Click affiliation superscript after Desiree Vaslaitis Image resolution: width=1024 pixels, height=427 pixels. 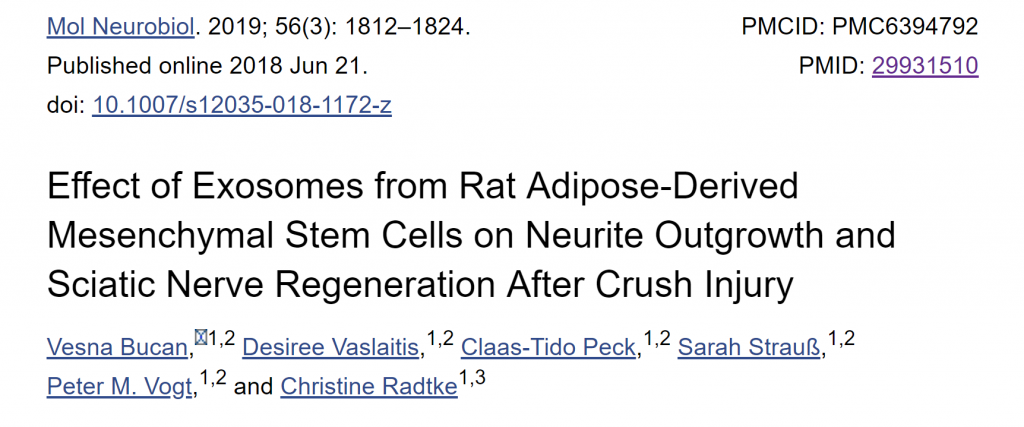440,340
